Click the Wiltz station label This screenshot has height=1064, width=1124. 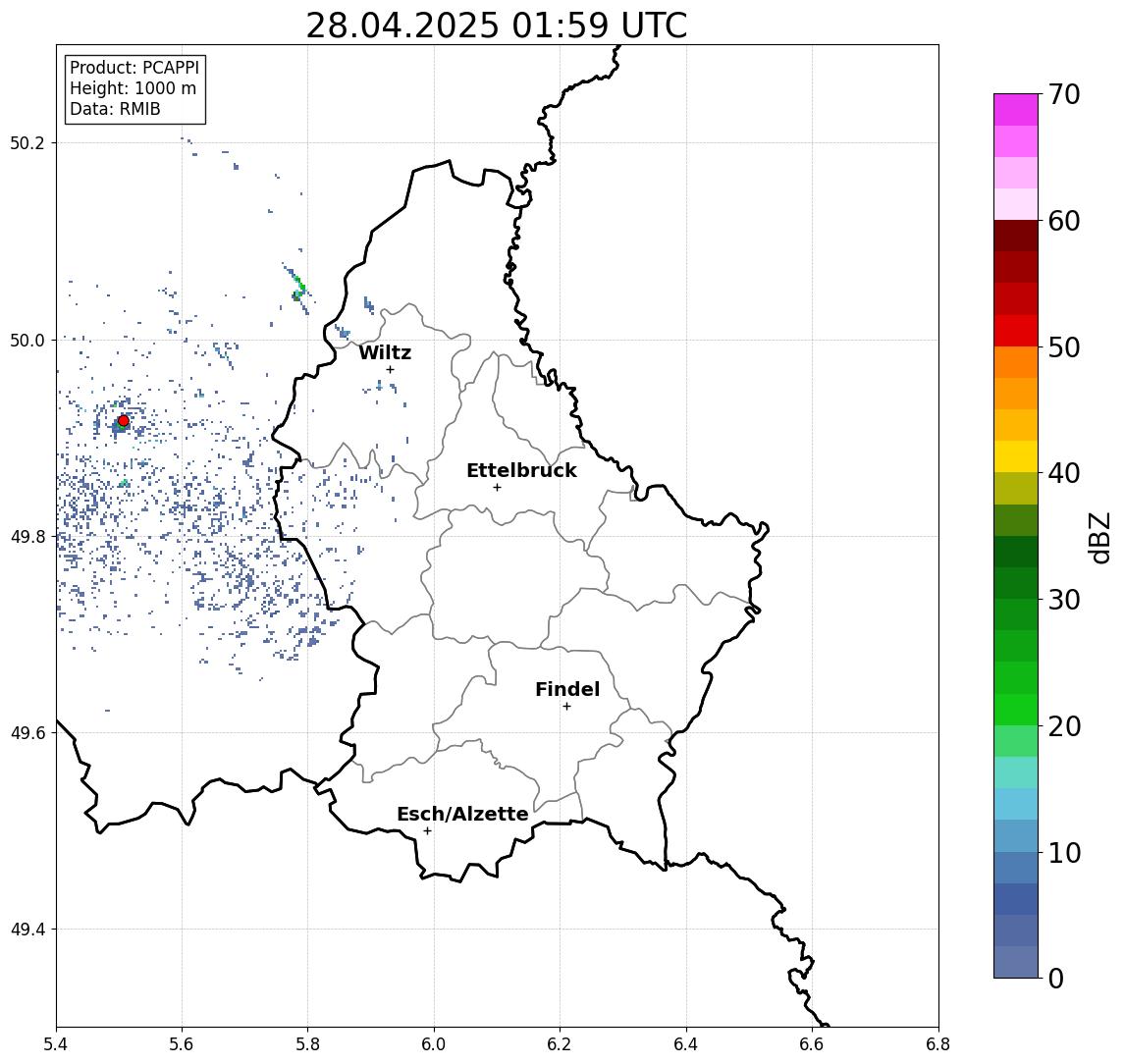(385, 352)
